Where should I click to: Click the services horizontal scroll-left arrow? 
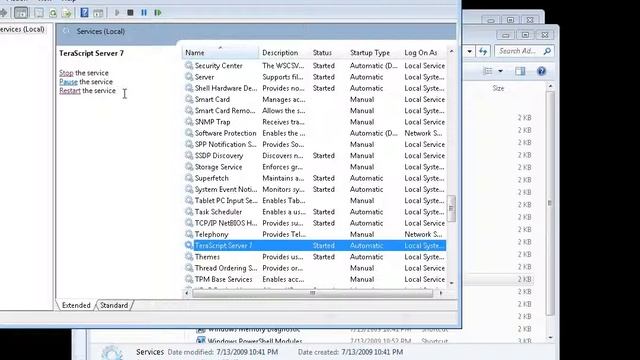click(187, 293)
